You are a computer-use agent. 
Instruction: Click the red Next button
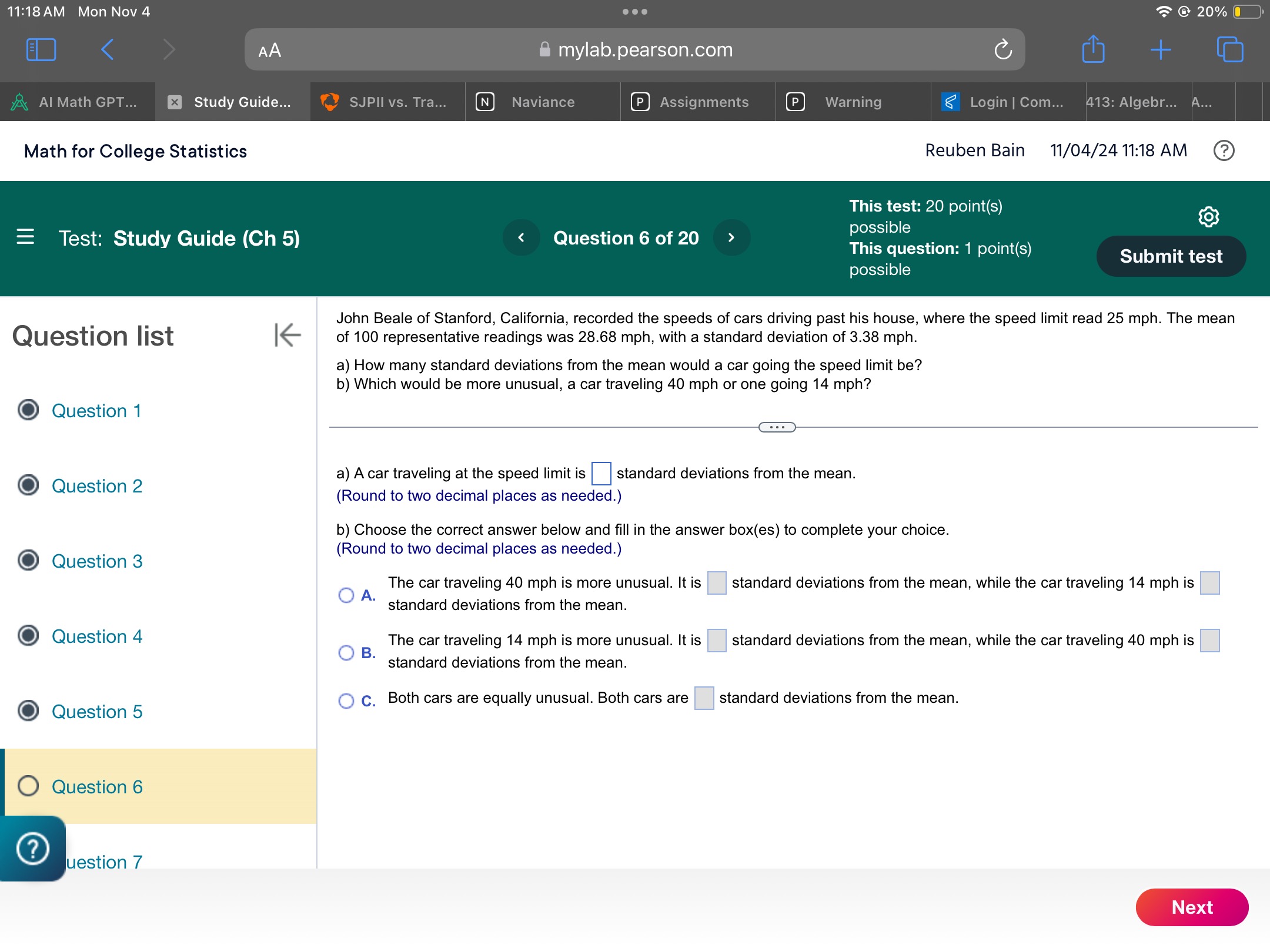pos(1192,907)
